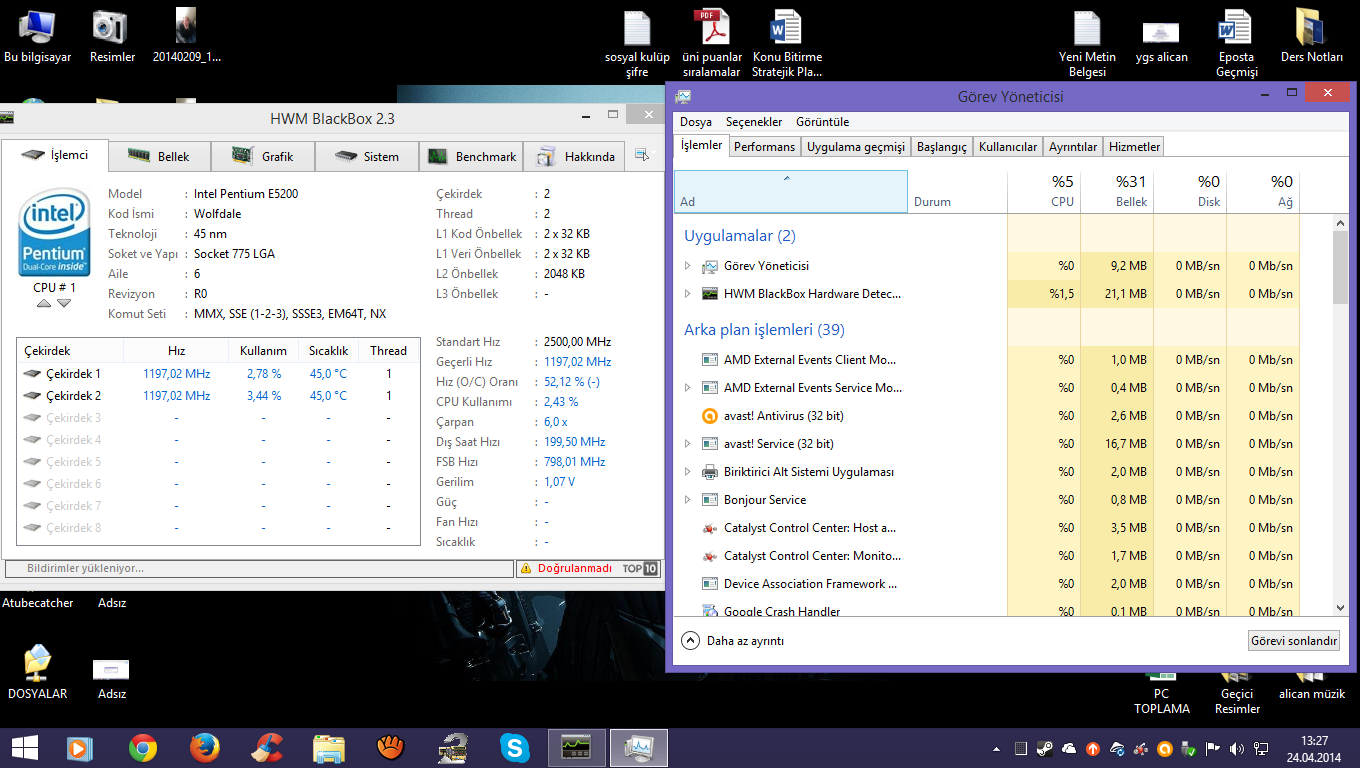
Task: Click the Geçerli Hız value 1197,02 MHz
Action: coord(577,362)
